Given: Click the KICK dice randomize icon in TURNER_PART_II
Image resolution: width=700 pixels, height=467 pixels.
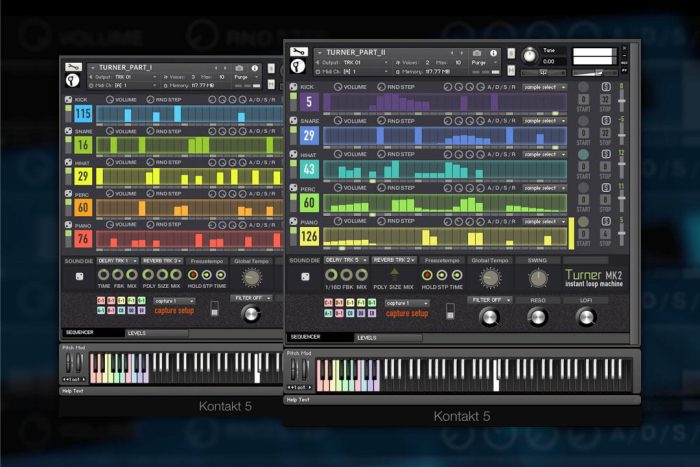Looking at the screenshot, I should (293, 87).
